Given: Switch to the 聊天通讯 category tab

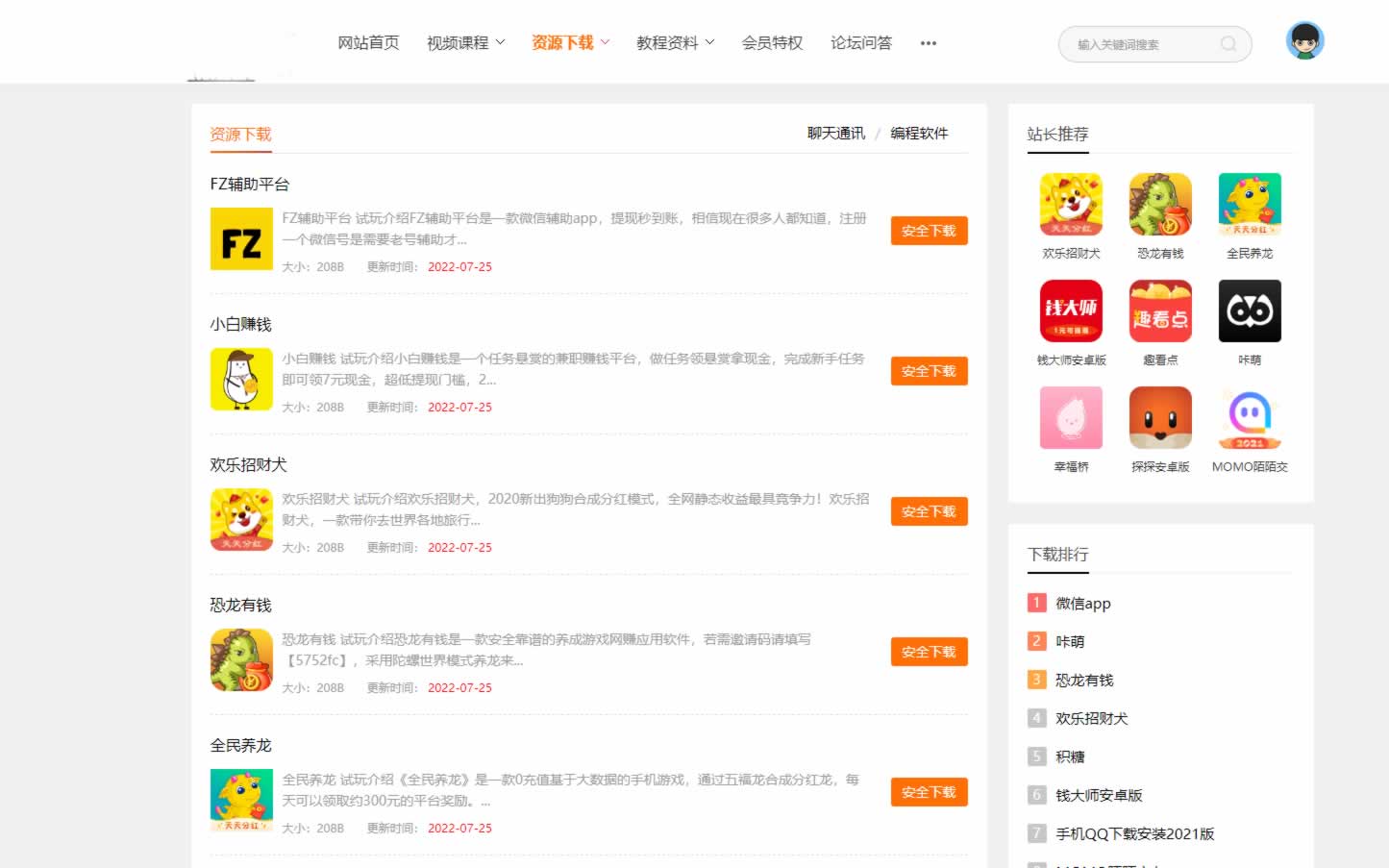Looking at the screenshot, I should point(835,134).
